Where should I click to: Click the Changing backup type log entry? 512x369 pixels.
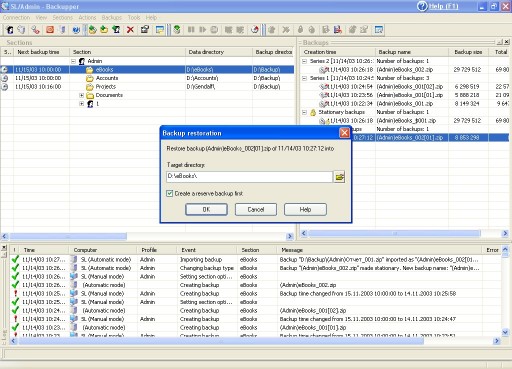click(x=255, y=268)
